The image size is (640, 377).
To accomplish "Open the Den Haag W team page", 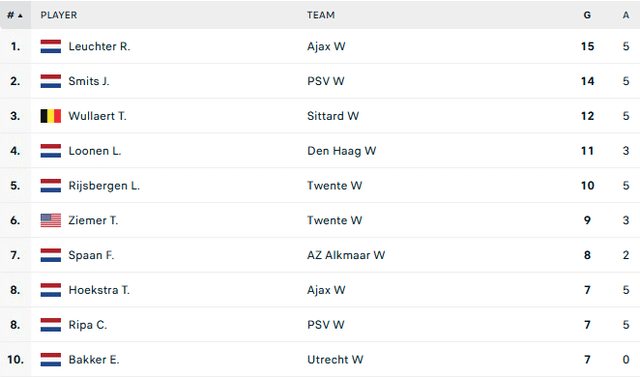I will coord(342,151).
